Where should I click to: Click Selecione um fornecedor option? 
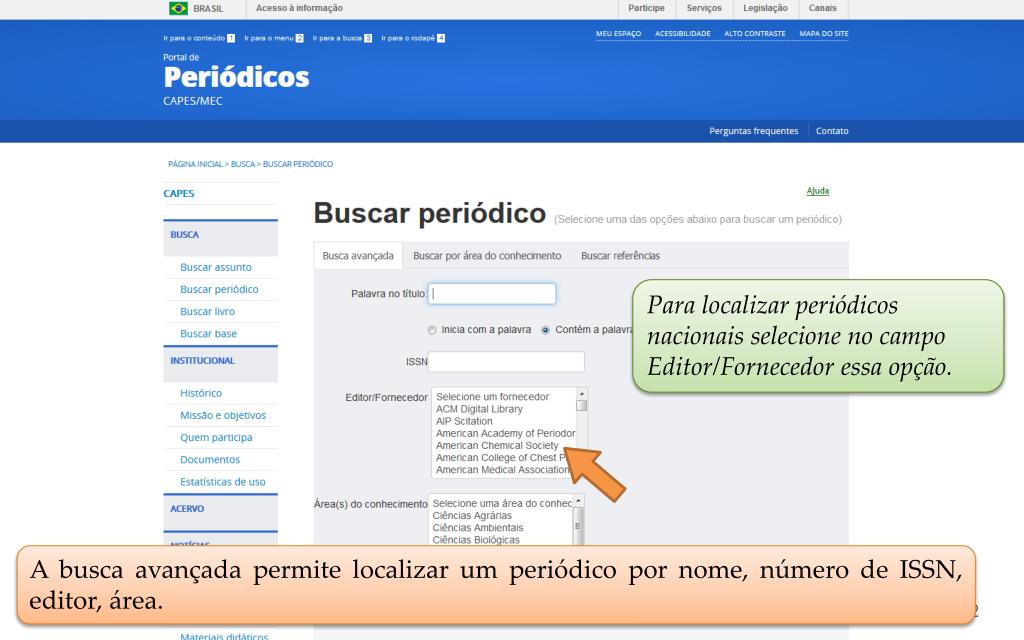tap(492, 396)
